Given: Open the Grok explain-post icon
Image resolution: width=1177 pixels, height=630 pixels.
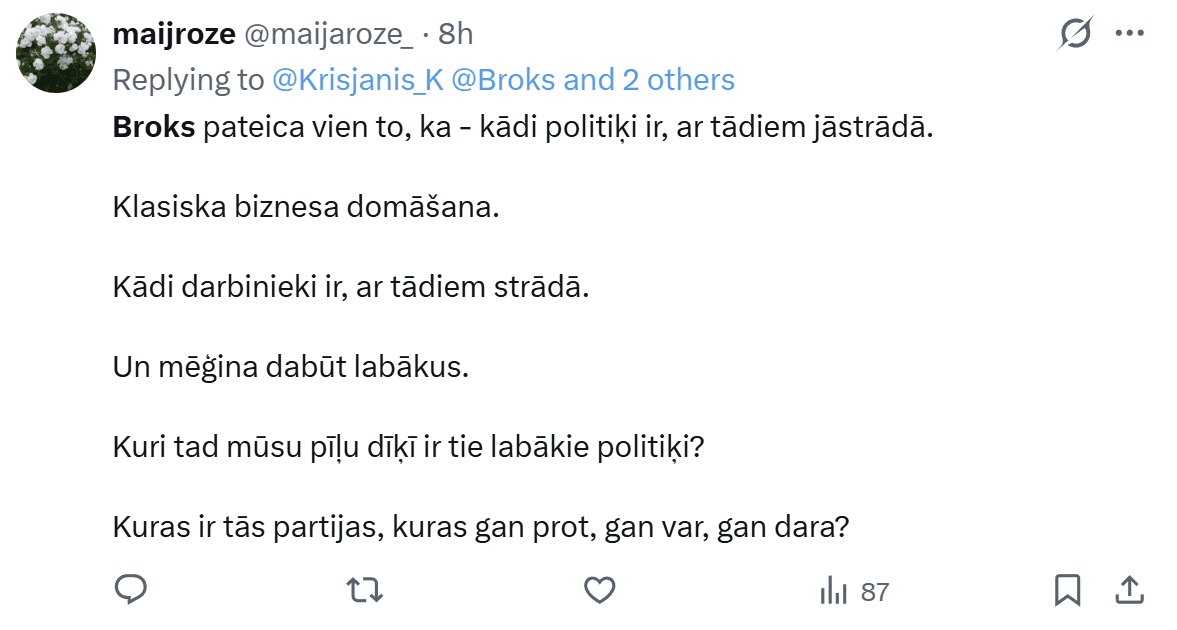Looking at the screenshot, I should pos(1075,35).
